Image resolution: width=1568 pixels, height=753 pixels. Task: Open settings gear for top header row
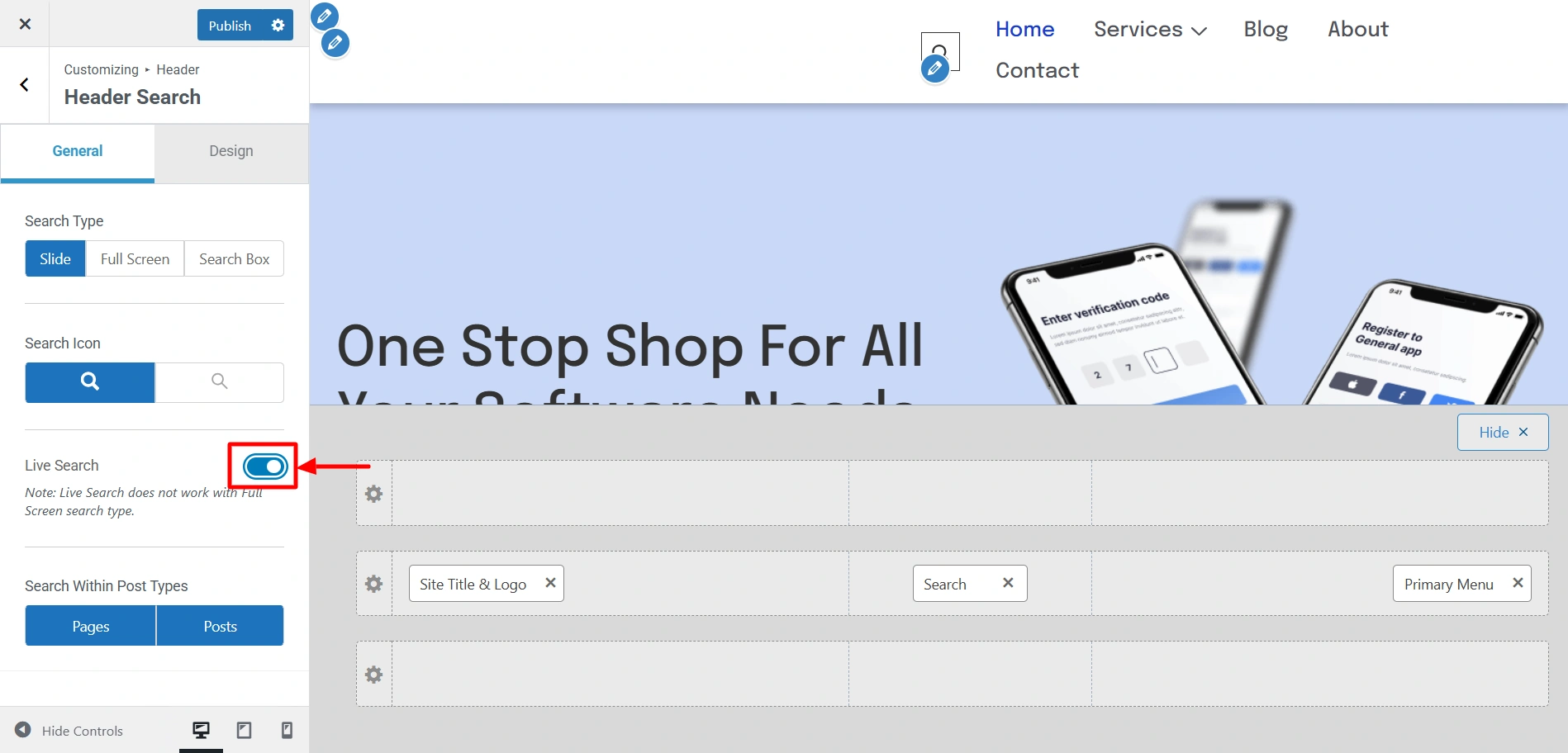click(374, 494)
